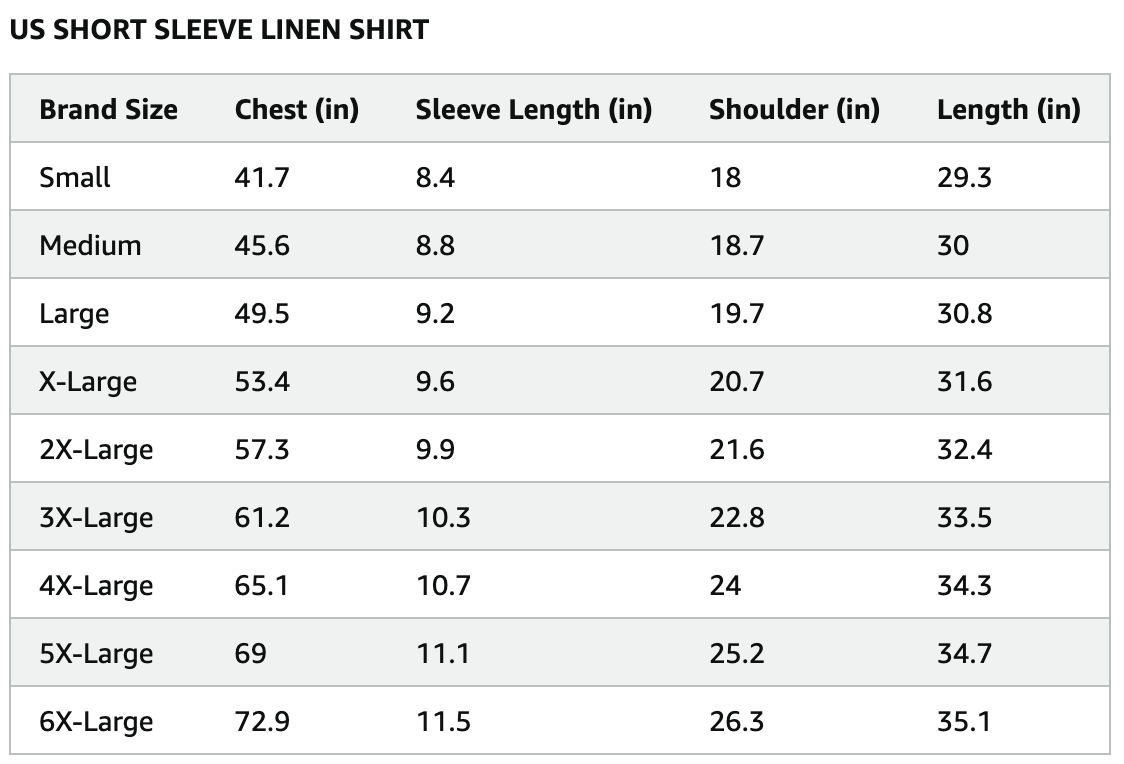Click the Medium size row label
The width and height of the screenshot is (1124, 764).
pos(90,245)
